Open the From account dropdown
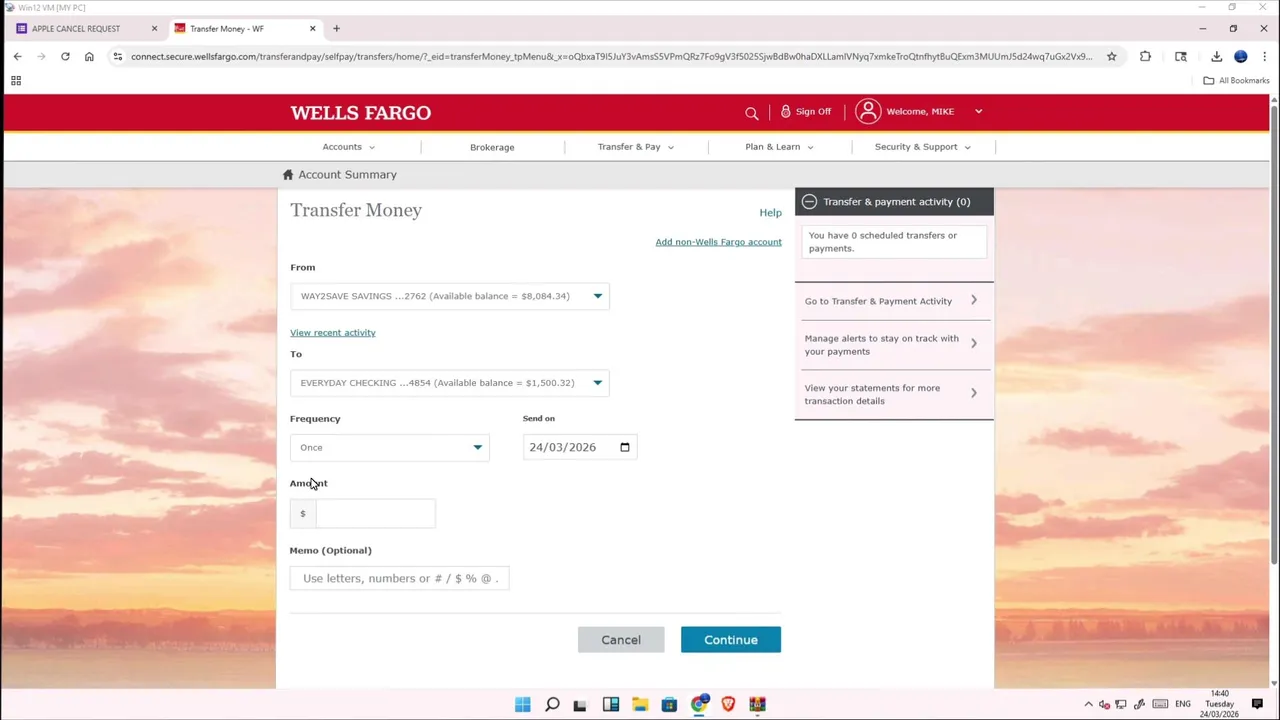This screenshot has height=720, width=1280. pos(450,296)
